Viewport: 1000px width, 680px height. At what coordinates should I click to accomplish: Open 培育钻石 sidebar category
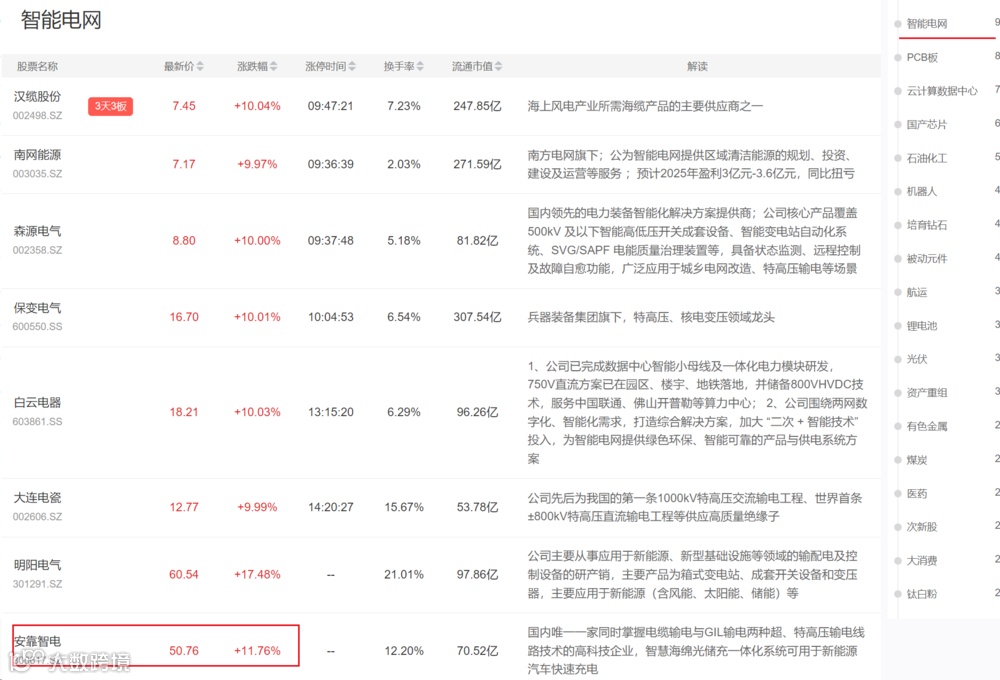coord(927,225)
